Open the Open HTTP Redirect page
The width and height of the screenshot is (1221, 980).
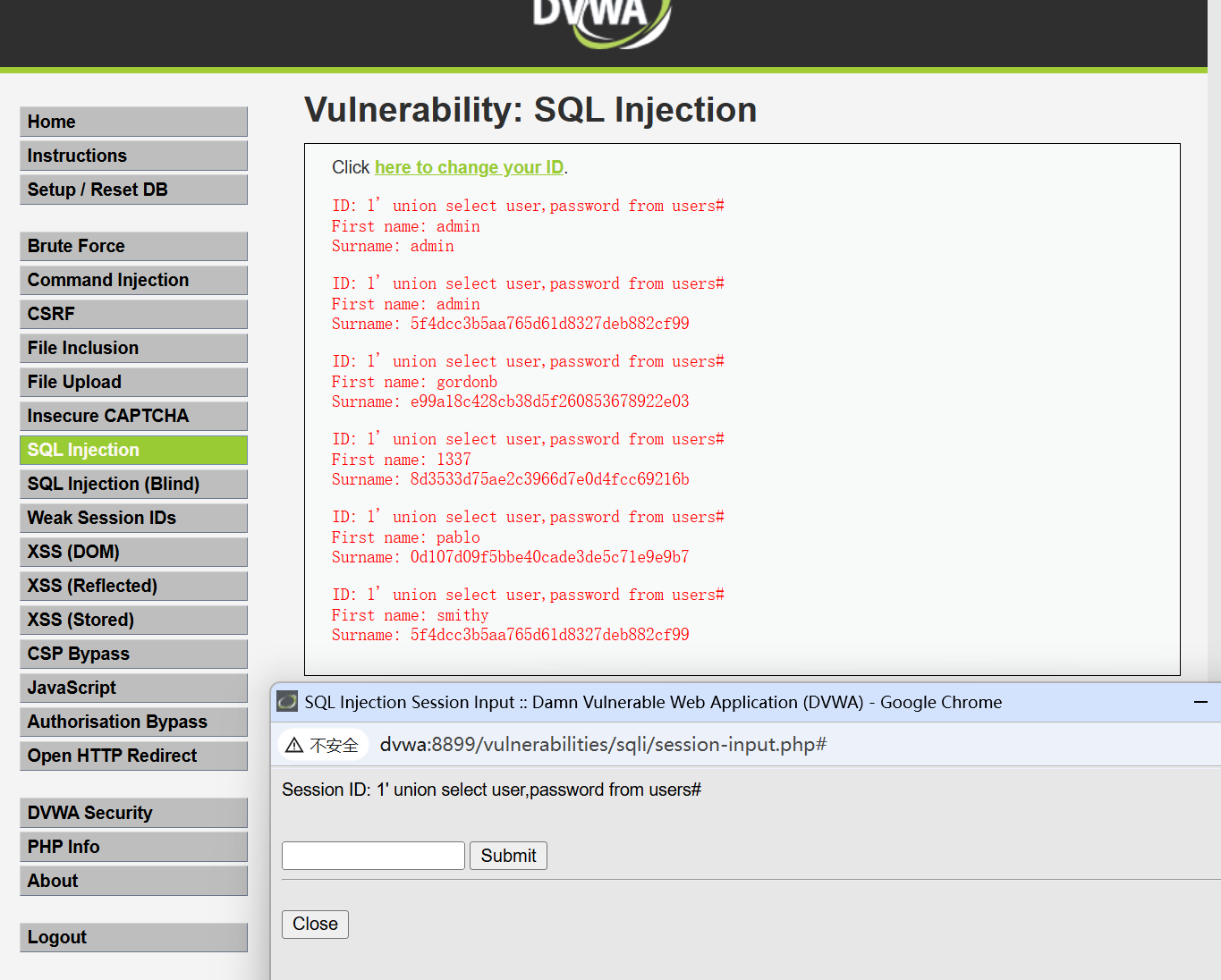[133, 756]
